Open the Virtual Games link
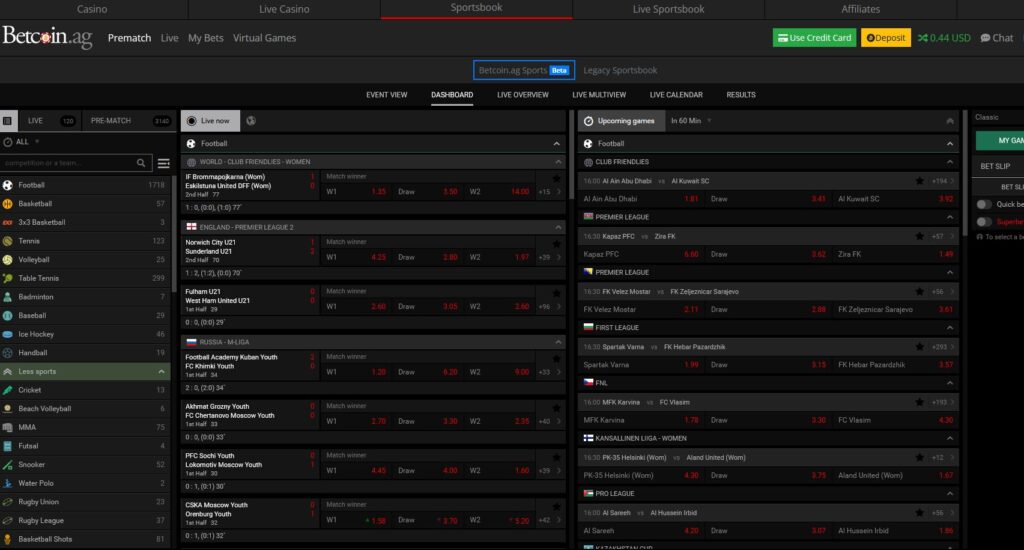1024x550 pixels. click(x=264, y=38)
